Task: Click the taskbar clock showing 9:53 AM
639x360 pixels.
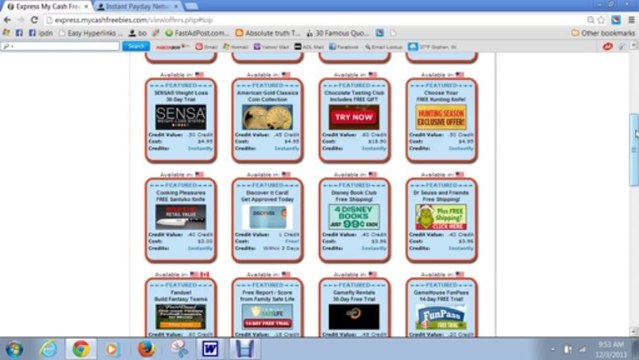Action: click(x=610, y=349)
